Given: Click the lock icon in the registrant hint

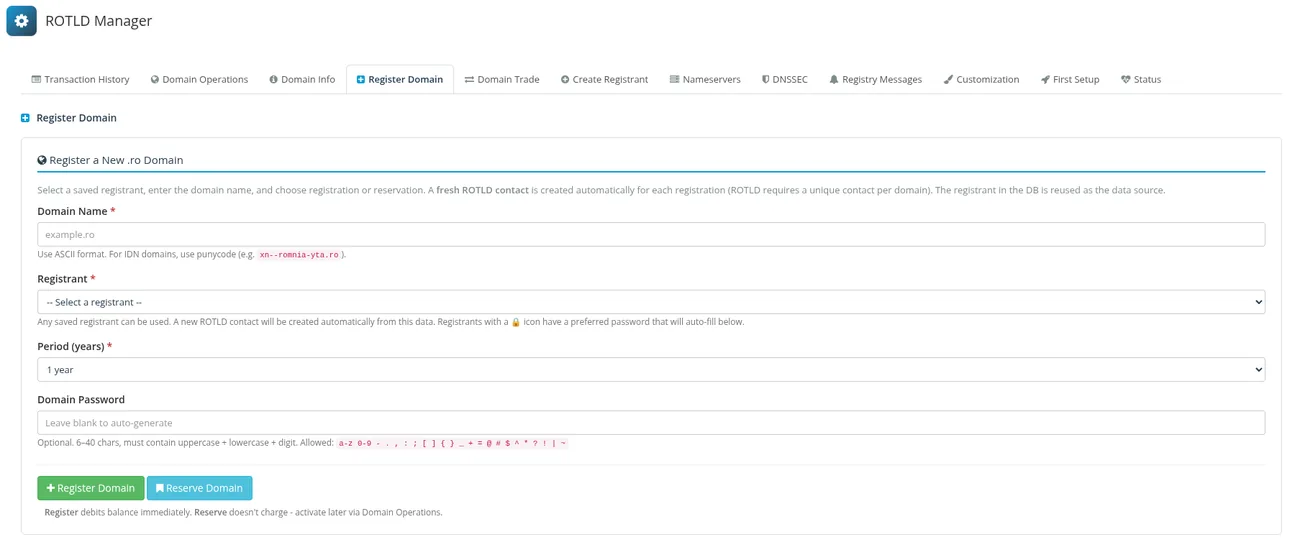Looking at the screenshot, I should click(516, 322).
